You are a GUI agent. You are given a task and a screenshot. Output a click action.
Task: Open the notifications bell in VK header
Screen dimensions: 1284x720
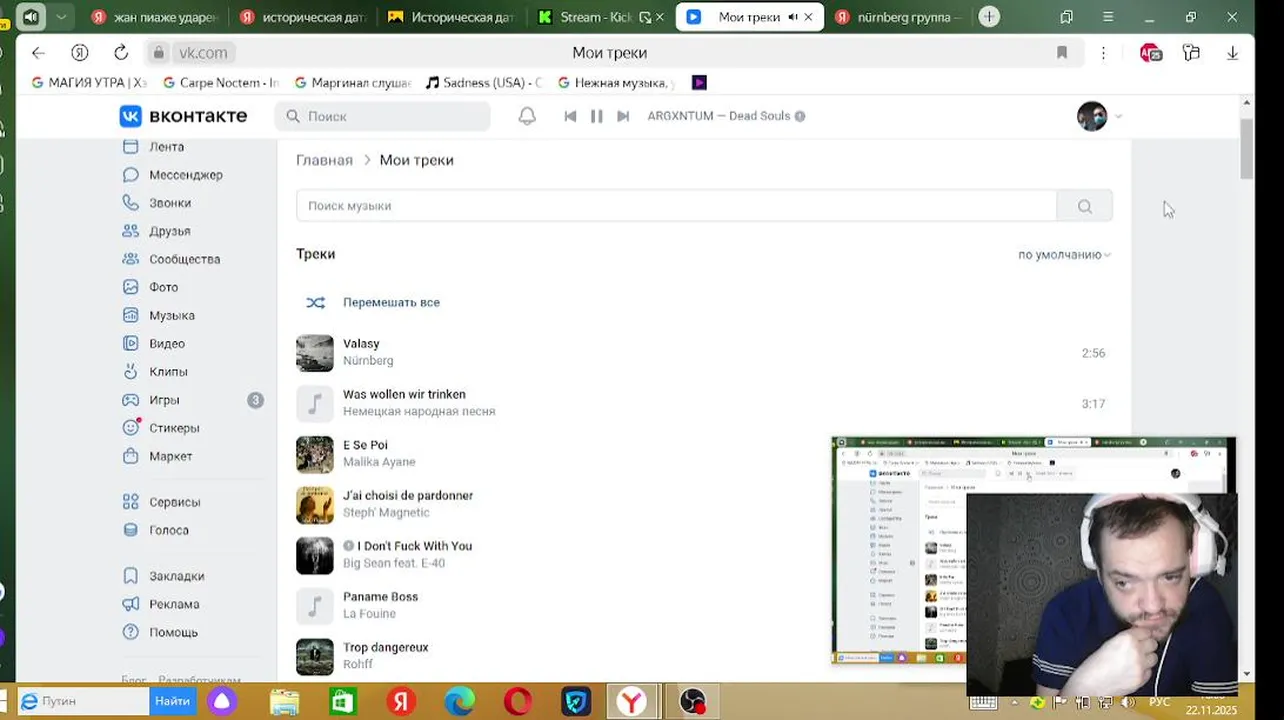point(527,116)
